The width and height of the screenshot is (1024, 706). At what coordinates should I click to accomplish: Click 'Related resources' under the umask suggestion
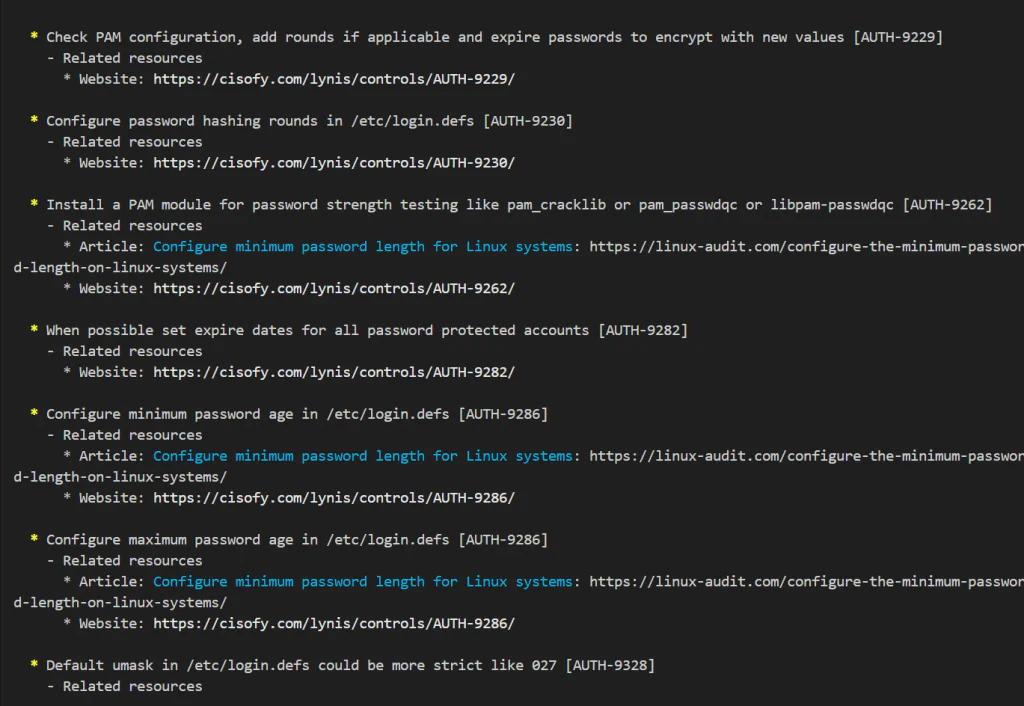(133, 686)
